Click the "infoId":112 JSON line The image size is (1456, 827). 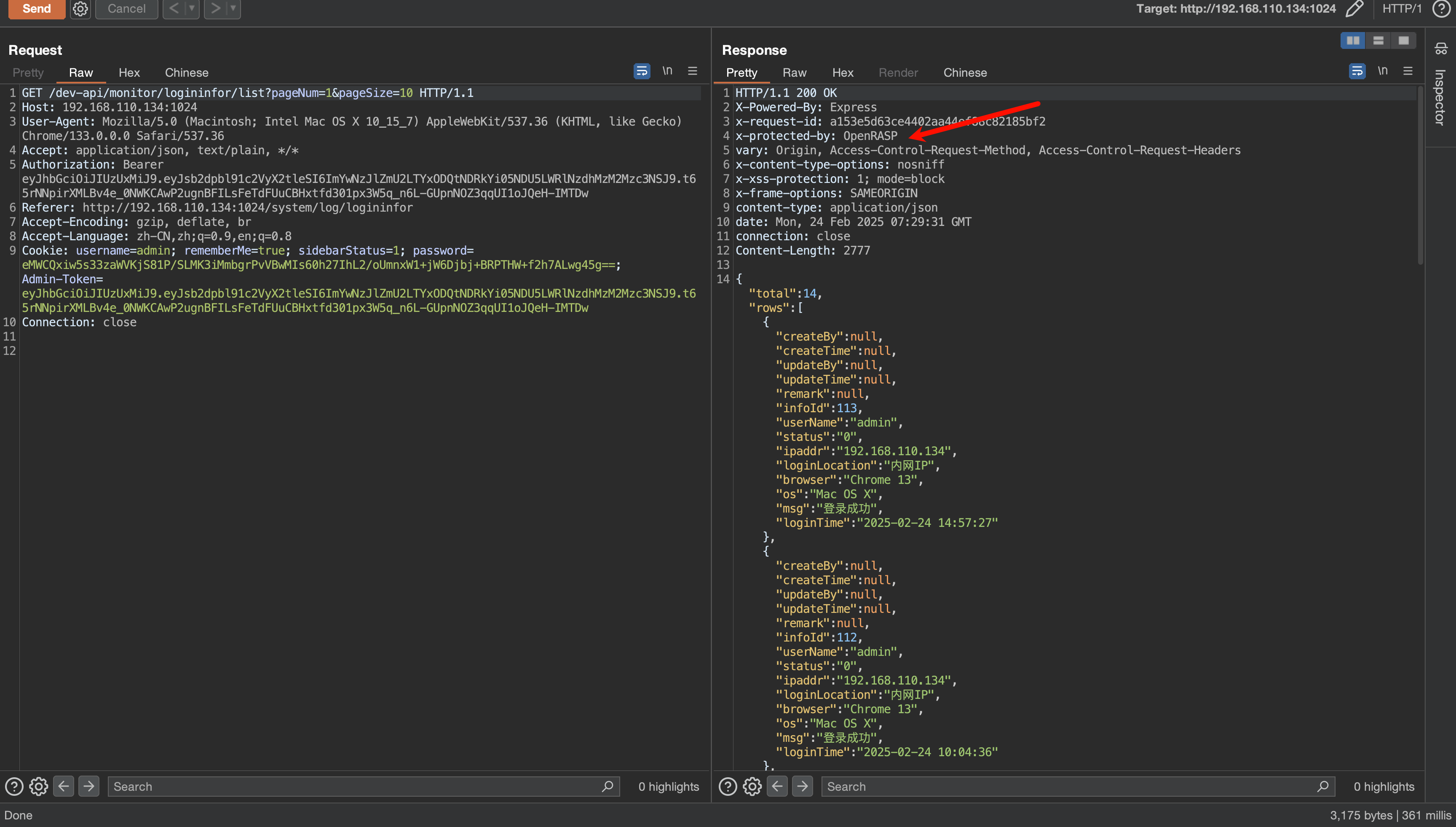point(819,638)
